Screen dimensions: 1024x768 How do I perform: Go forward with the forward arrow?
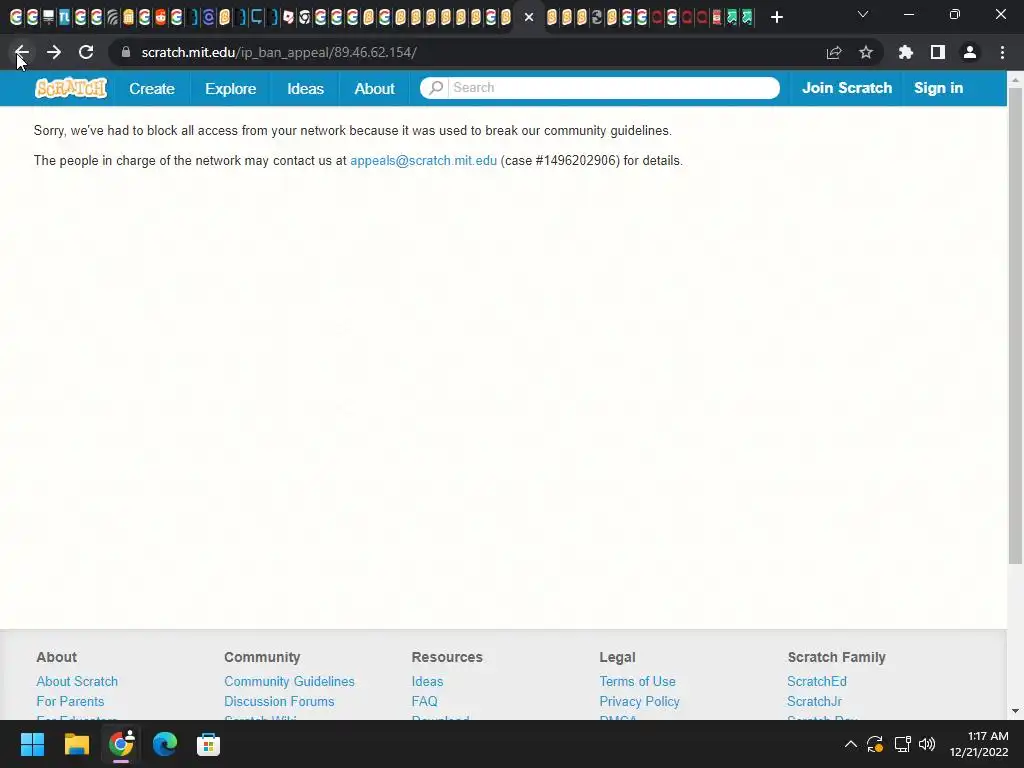coord(54,52)
